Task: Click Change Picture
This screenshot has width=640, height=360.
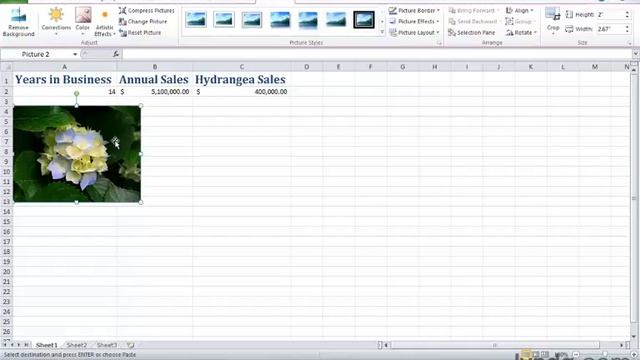Action: pyautogui.click(x=143, y=22)
